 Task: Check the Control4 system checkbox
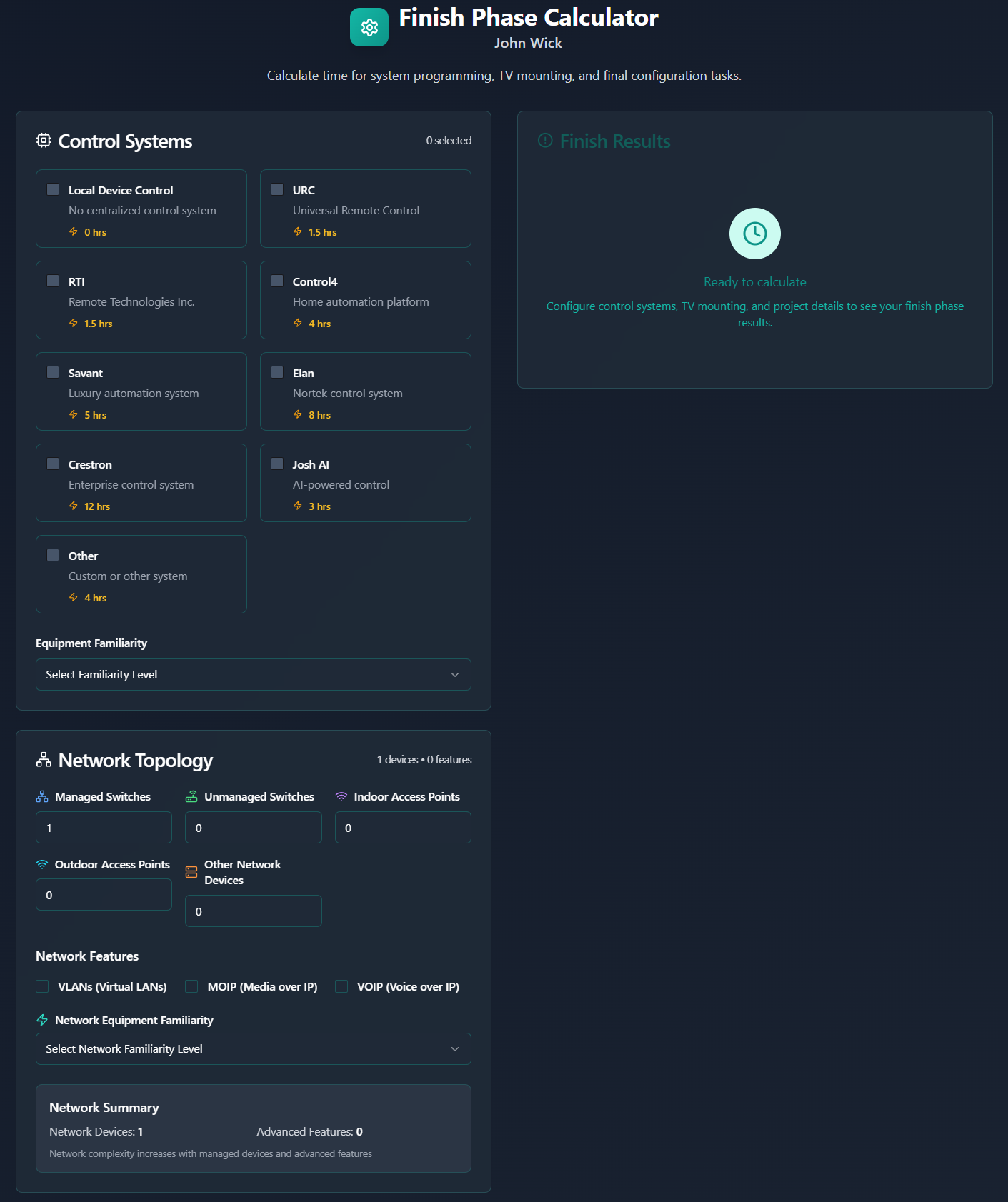[x=277, y=281]
